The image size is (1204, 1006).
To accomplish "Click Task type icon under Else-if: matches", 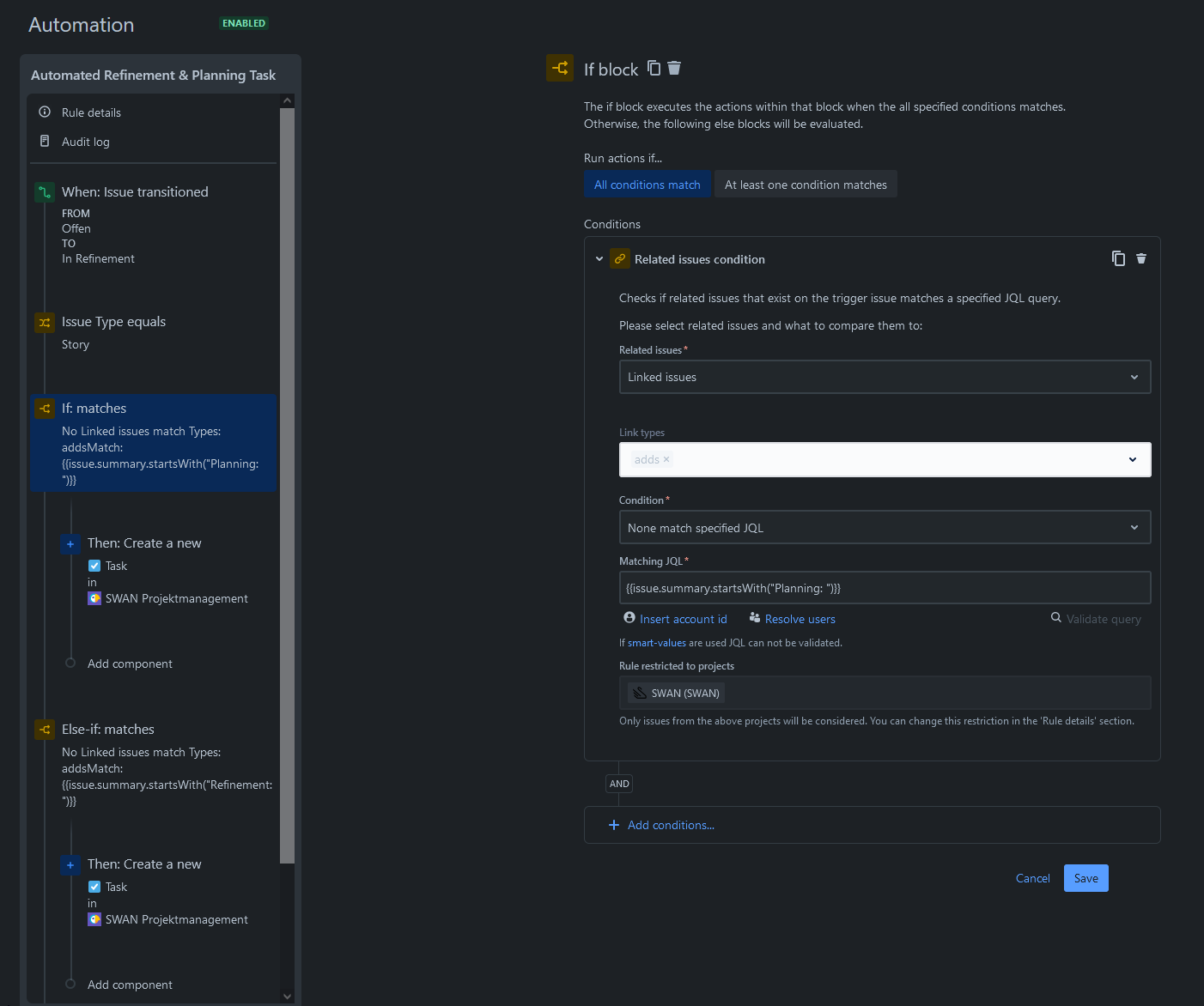I will [x=94, y=887].
